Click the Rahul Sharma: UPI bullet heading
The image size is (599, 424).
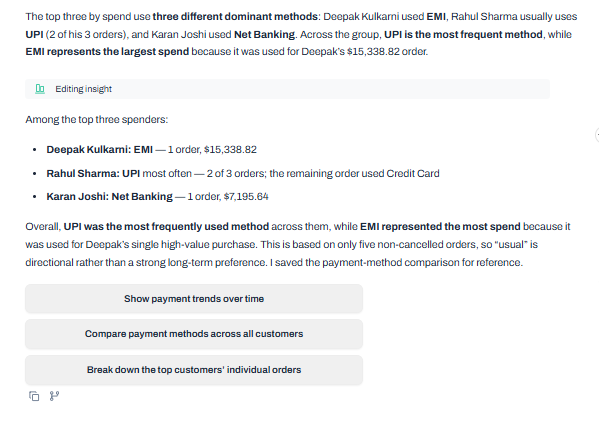coord(93,173)
